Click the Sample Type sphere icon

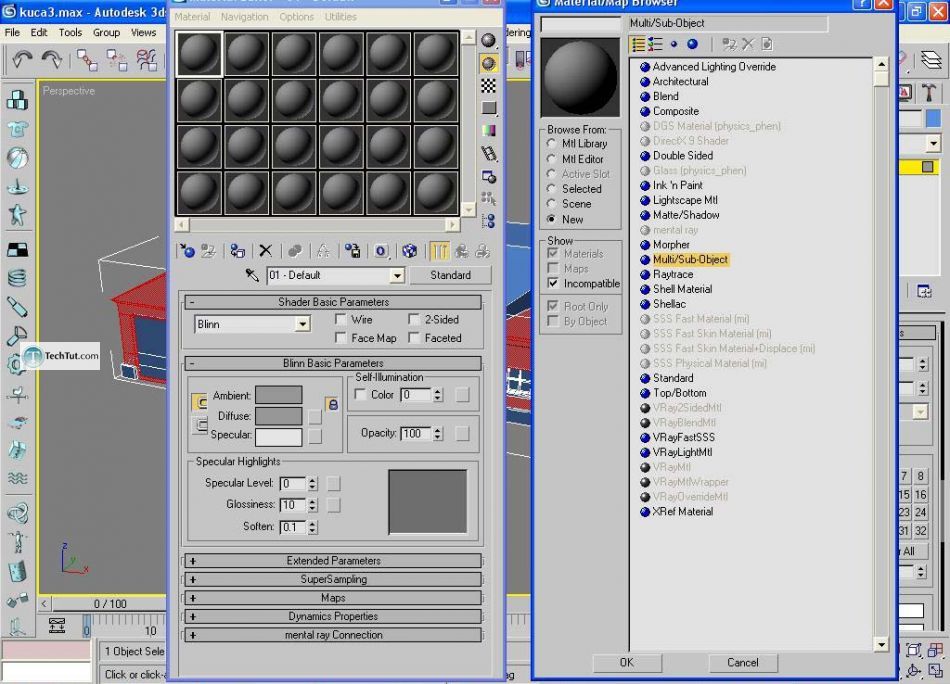click(x=488, y=40)
